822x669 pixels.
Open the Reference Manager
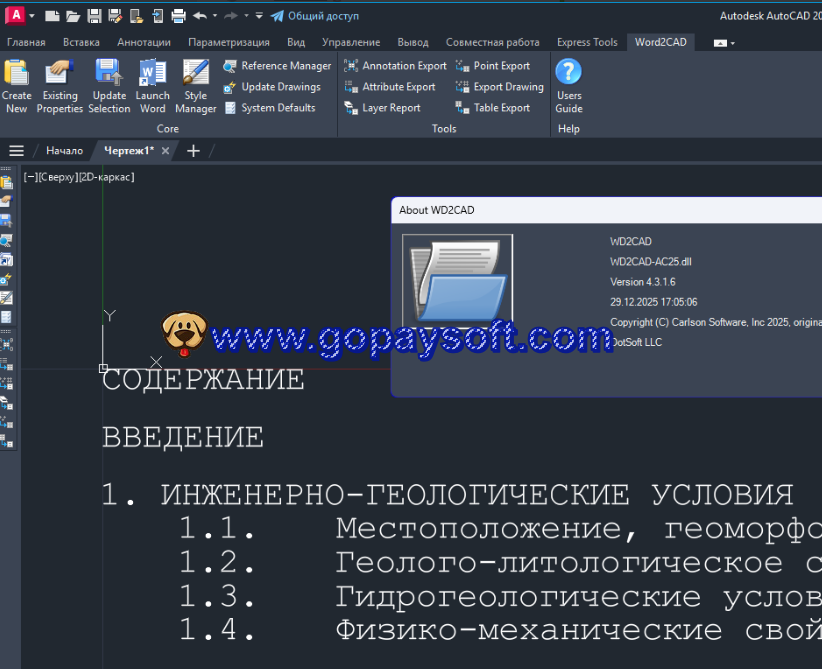tap(277, 66)
